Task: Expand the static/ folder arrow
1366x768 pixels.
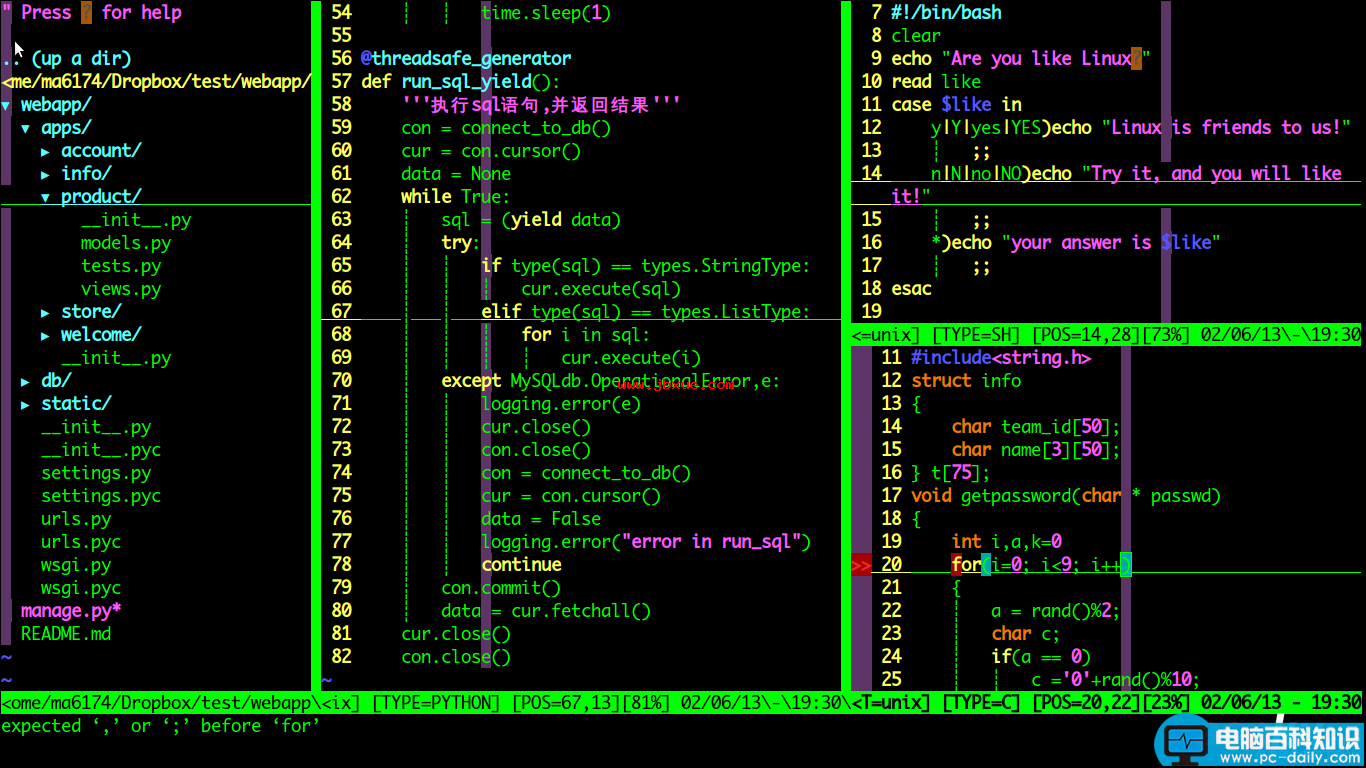Action: [x=26, y=404]
